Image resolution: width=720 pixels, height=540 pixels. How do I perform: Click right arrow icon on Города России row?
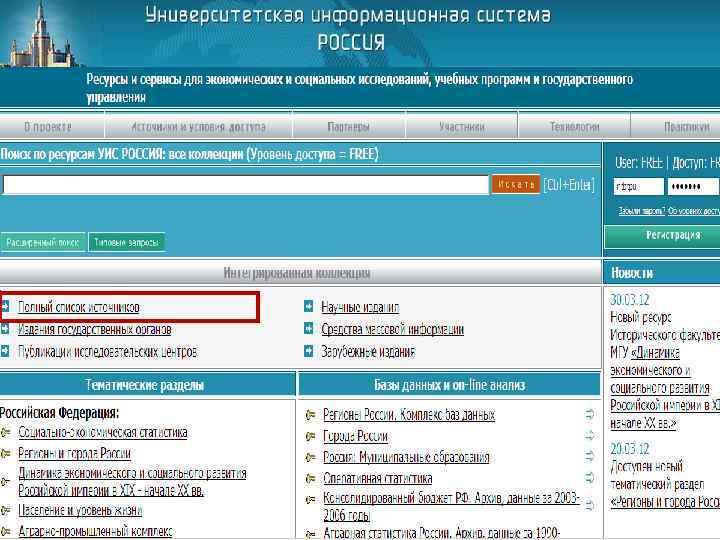tap(590, 435)
